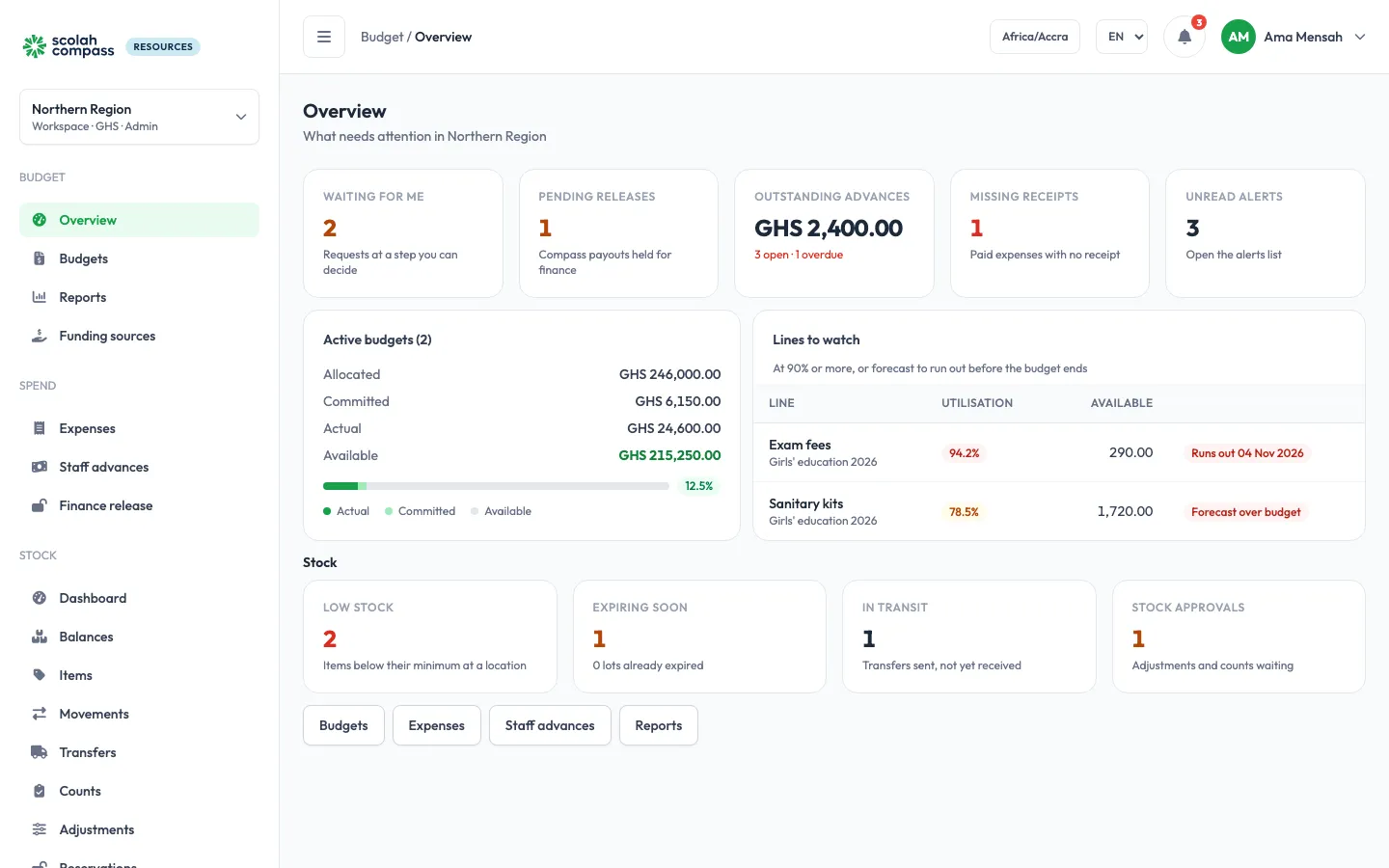Viewport: 1389px width, 868px height.
Task: Click the Reports chart icon in sidebar
Action: tap(40, 297)
